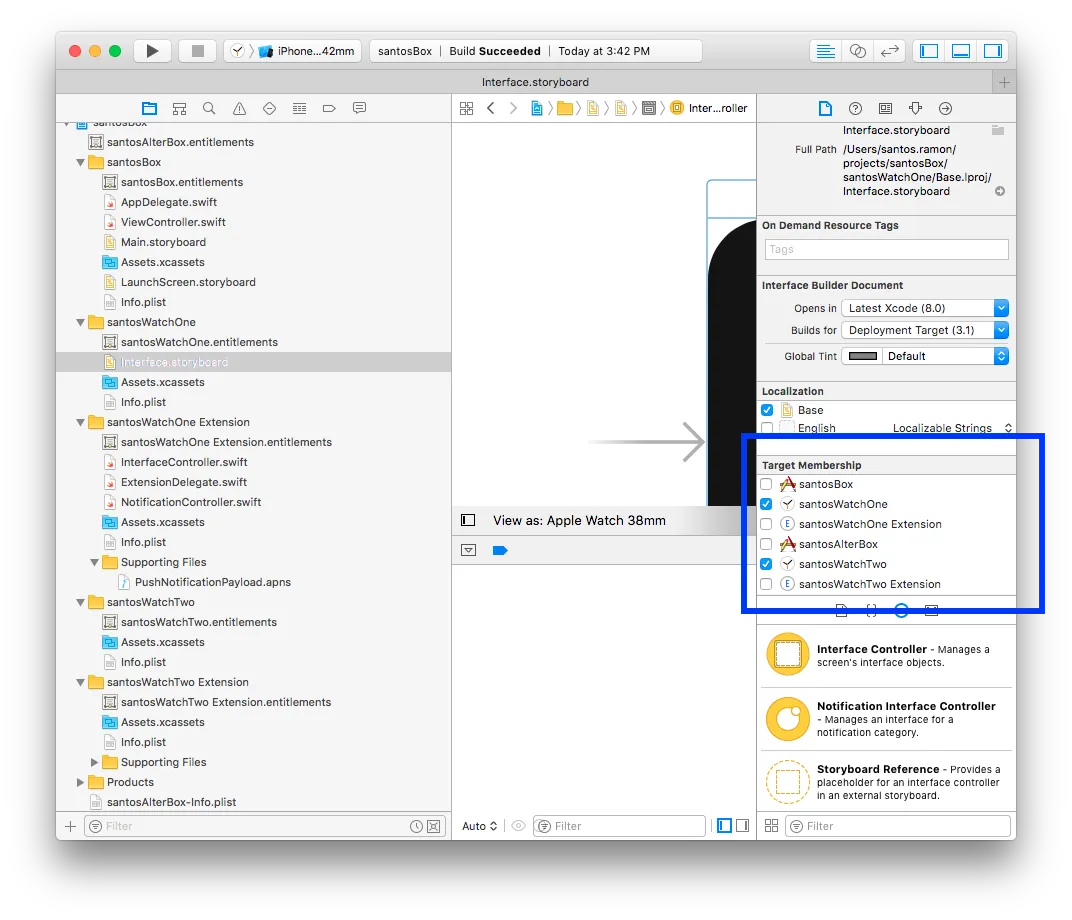The height and width of the screenshot is (920, 1072).
Task: Collapse the santosWatchOne Extension folder
Action: [x=80, y=422]
